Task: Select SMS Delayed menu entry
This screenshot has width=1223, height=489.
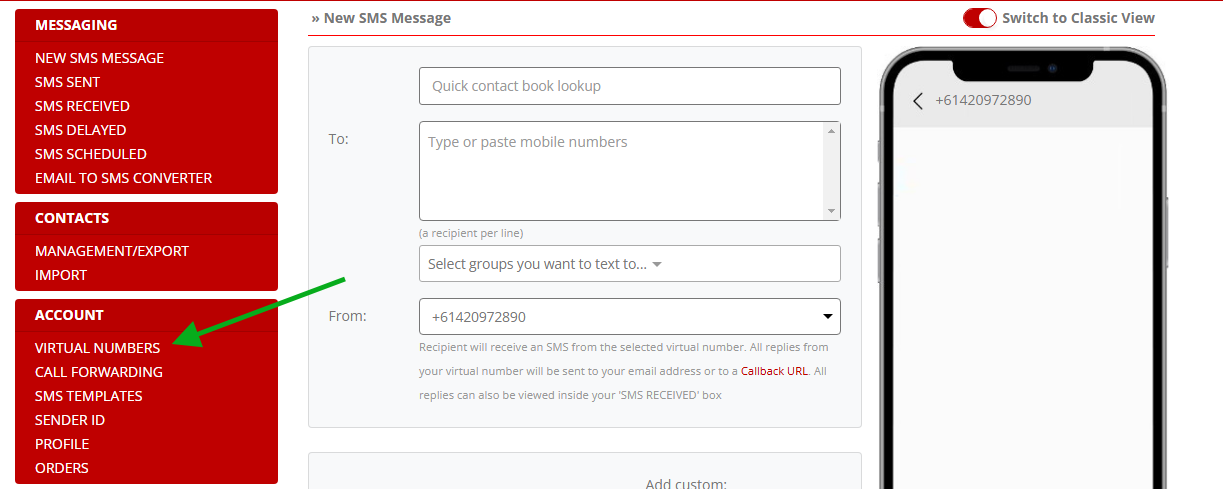Action: coord(80,130)
